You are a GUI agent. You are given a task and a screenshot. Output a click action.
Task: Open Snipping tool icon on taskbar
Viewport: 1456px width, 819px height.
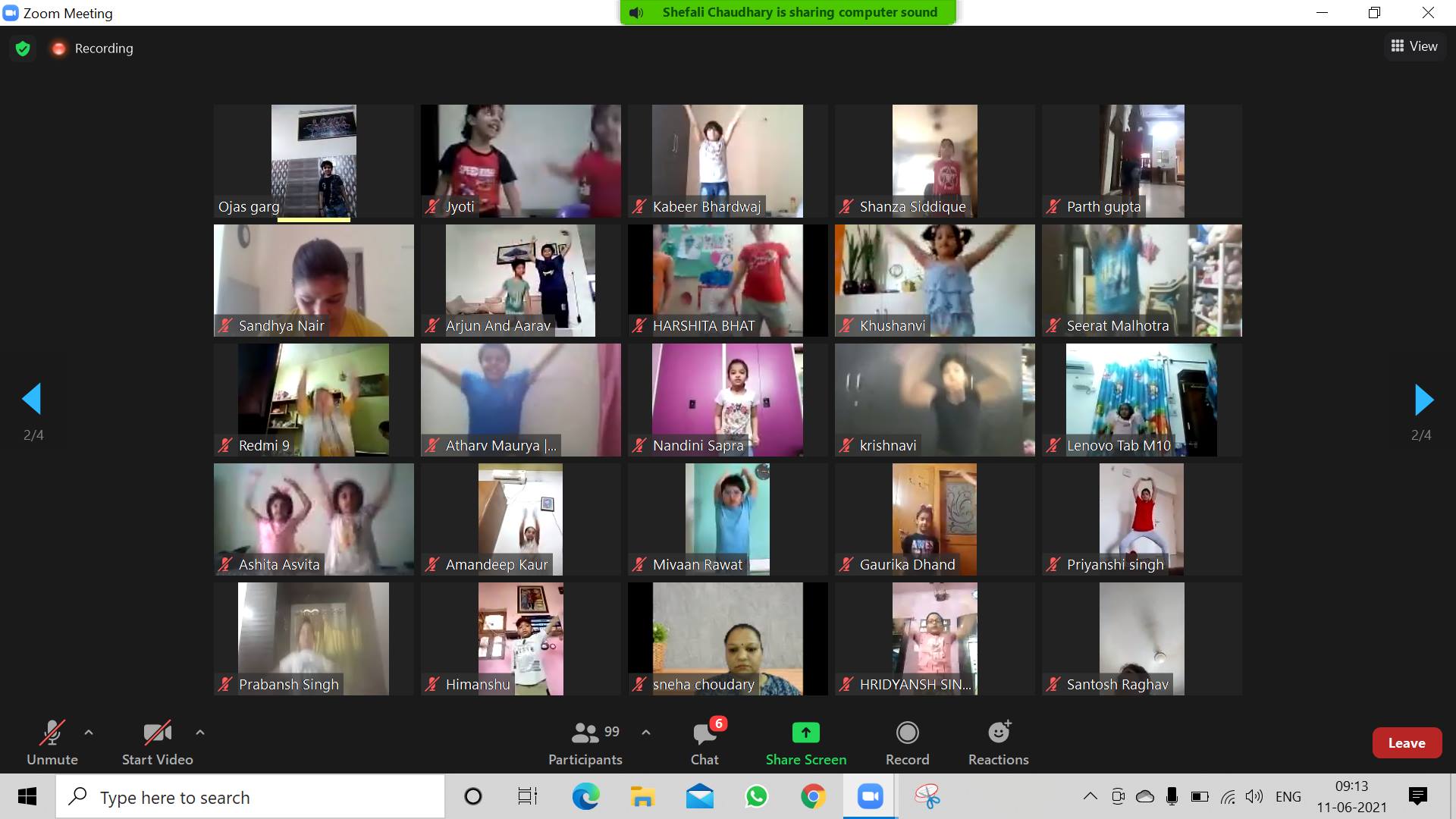tap(927, 796)
